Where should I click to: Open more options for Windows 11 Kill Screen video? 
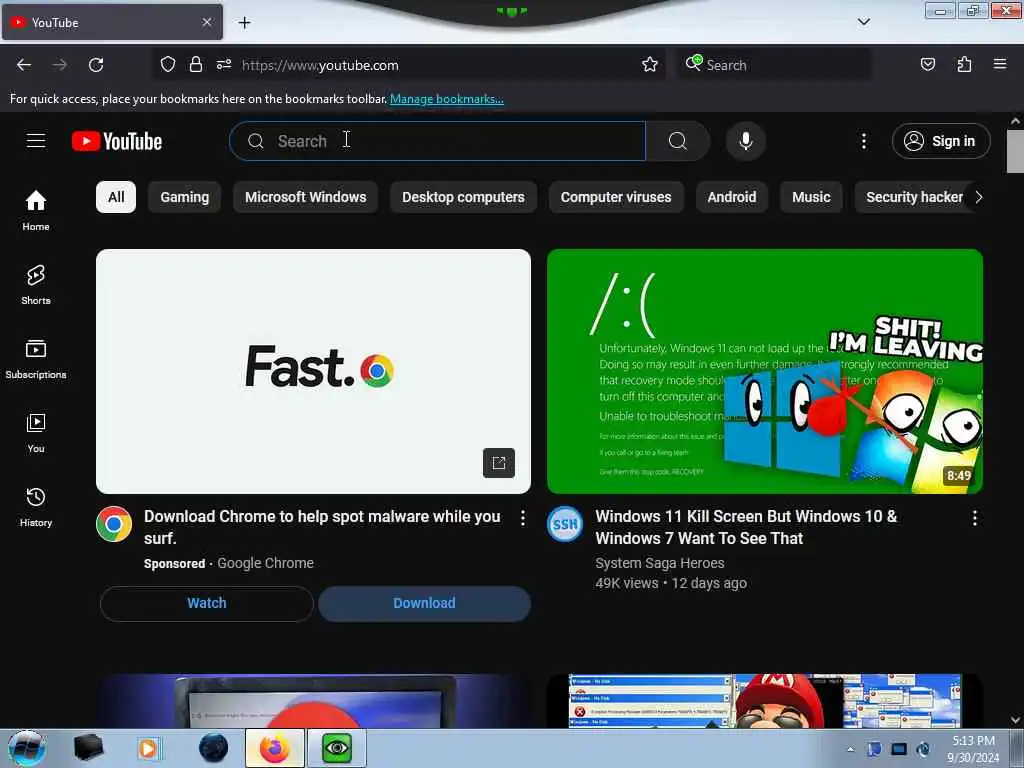(974, 519)
